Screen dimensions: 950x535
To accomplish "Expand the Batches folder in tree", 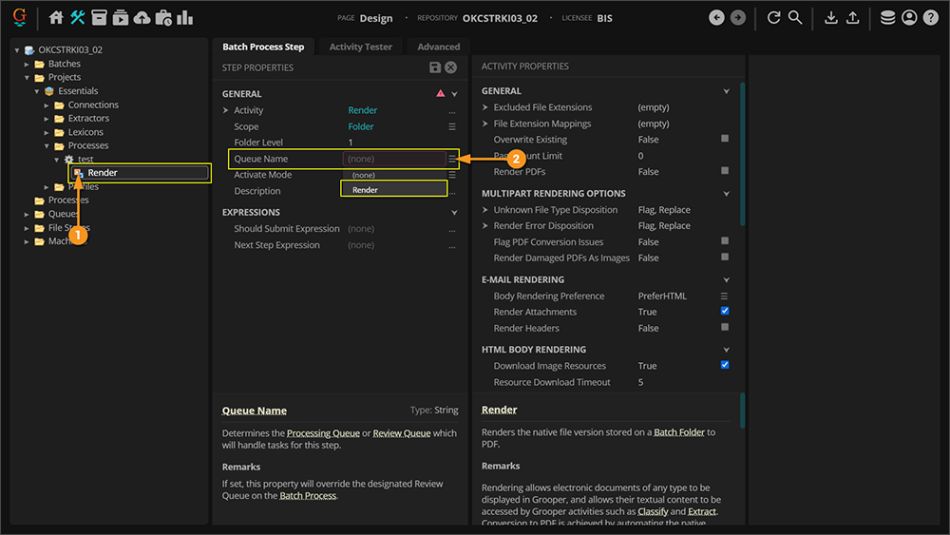I will click(28, 64).
